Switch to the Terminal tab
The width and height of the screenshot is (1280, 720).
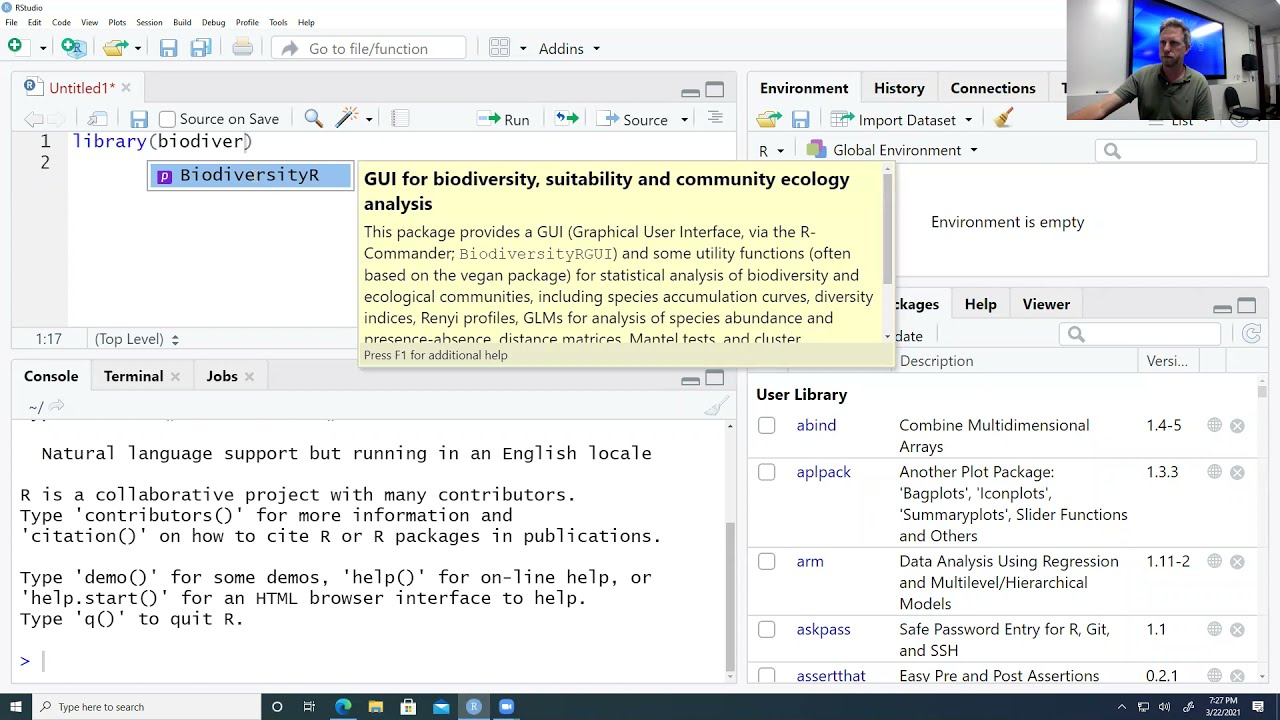133,376
